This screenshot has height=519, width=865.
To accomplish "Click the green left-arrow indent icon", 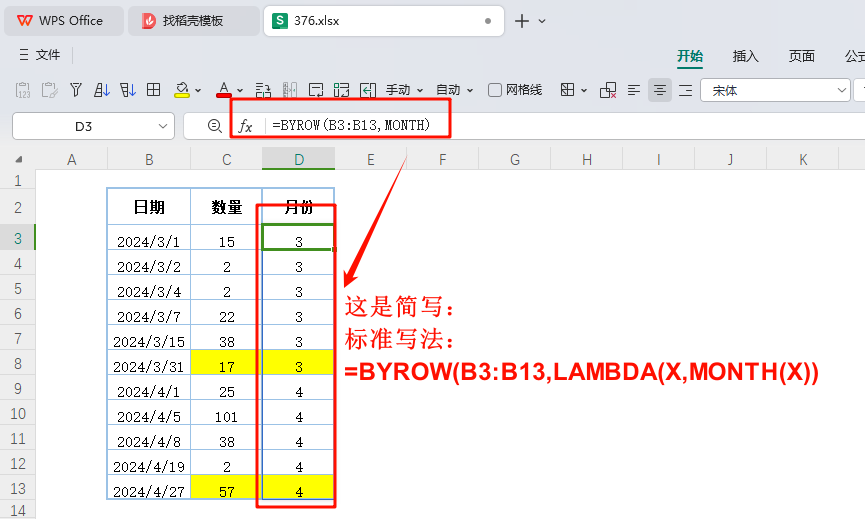I will pyautogui.click(x=367, y=90).
